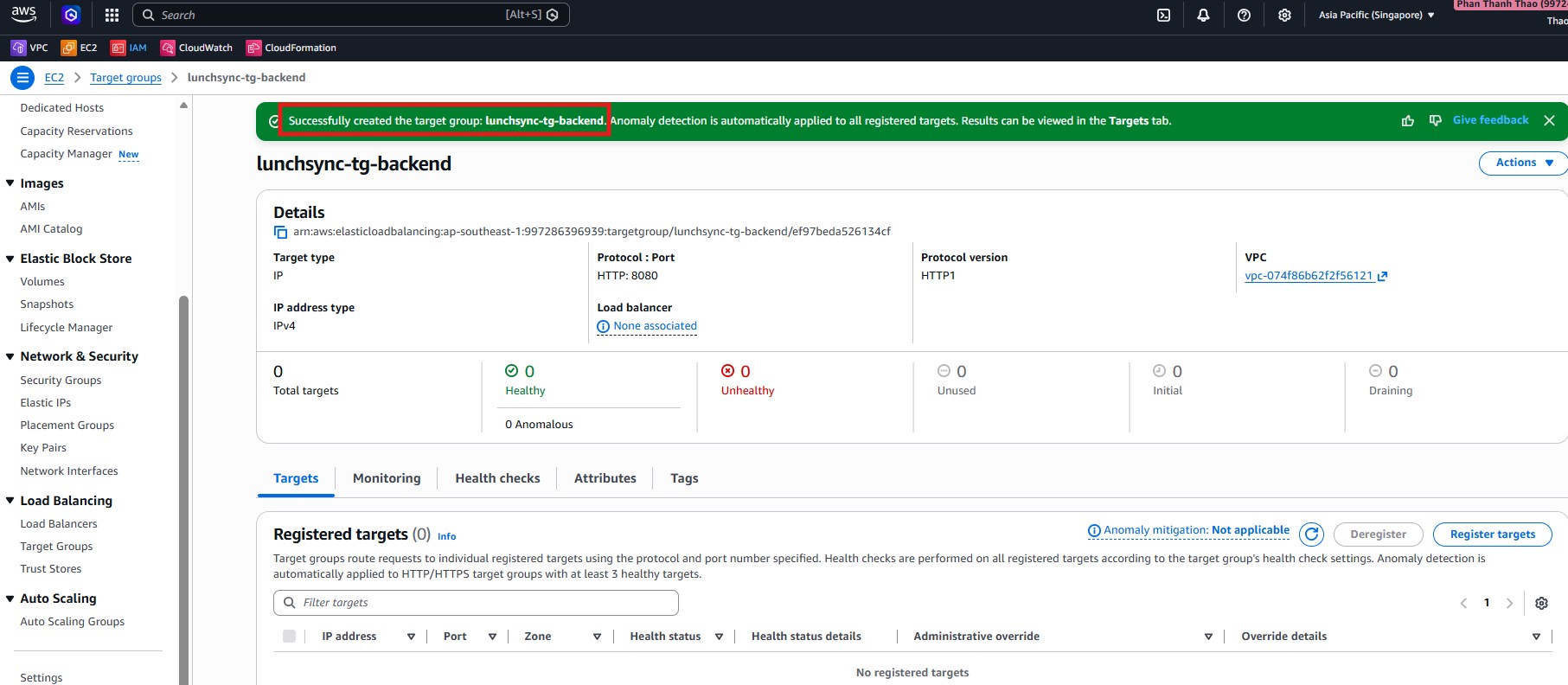Open the Asia Pacific region selector
This screenshot has height=685, width=1568.
coord(1376,15)
